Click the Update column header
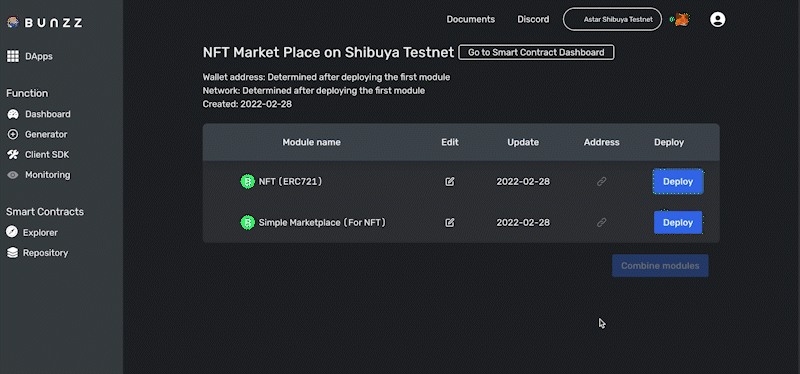Screen dimensions: 800x374 click(x=523, y=142)
